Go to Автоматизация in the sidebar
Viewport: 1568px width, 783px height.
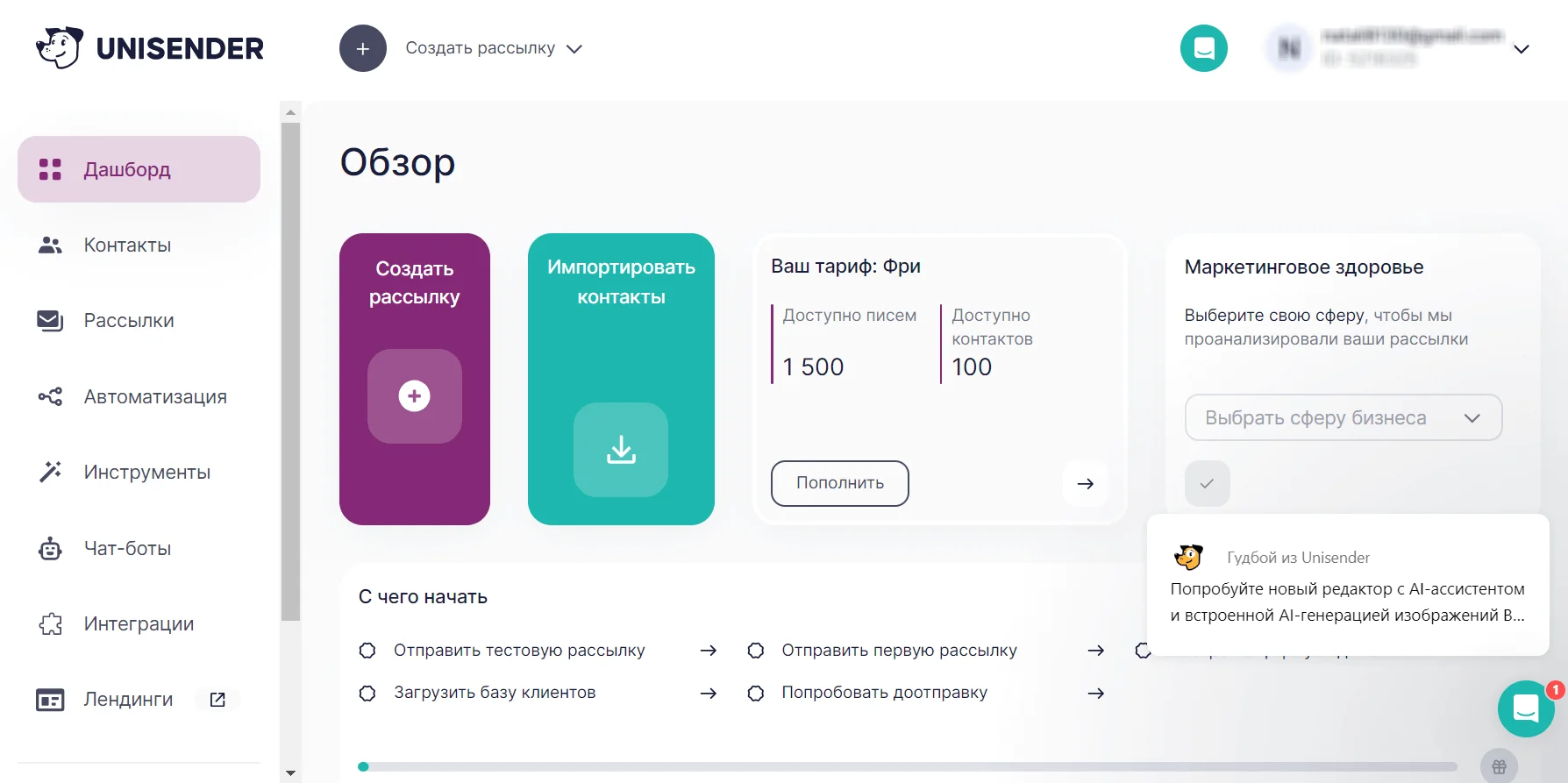coord(154,397)
